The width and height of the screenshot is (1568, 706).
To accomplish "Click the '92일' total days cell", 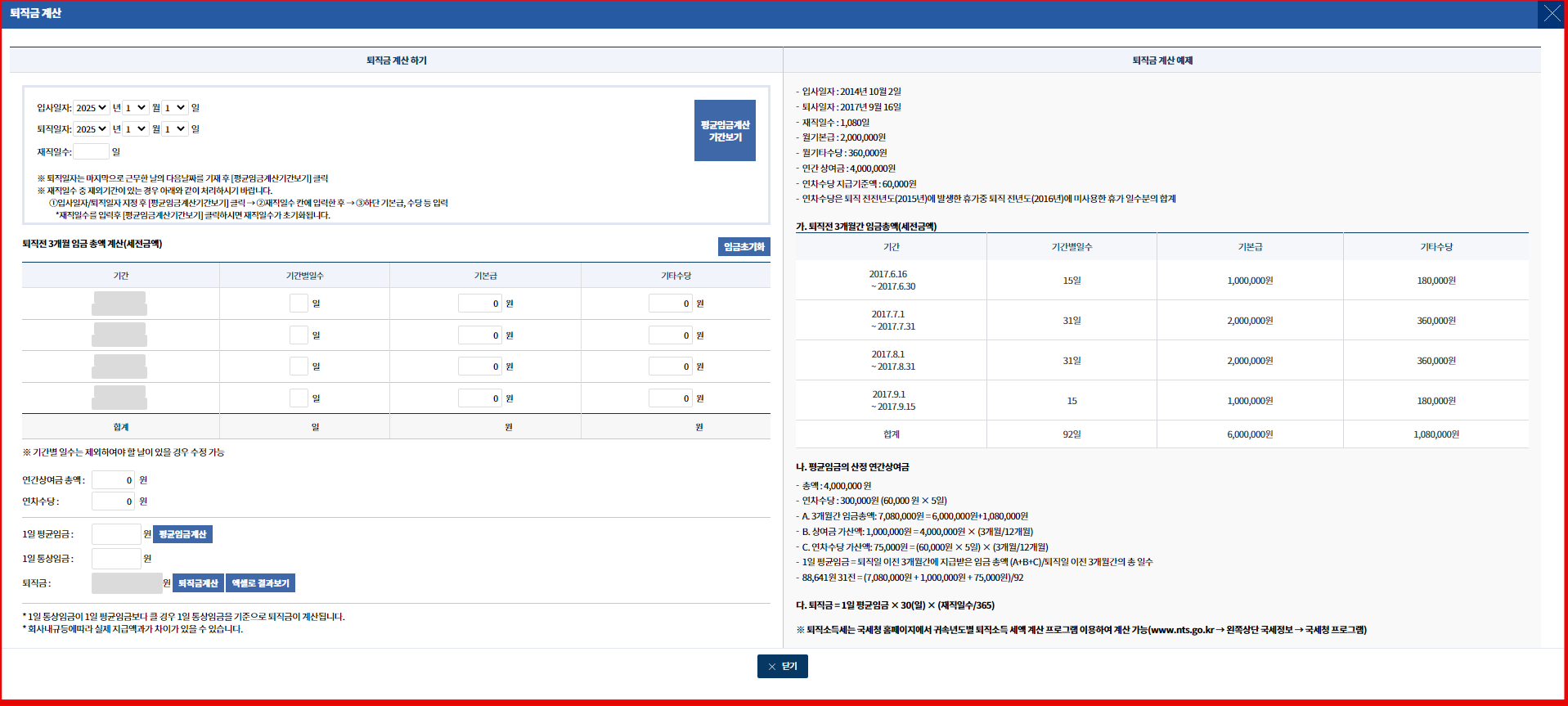I will pos(1072,434).
